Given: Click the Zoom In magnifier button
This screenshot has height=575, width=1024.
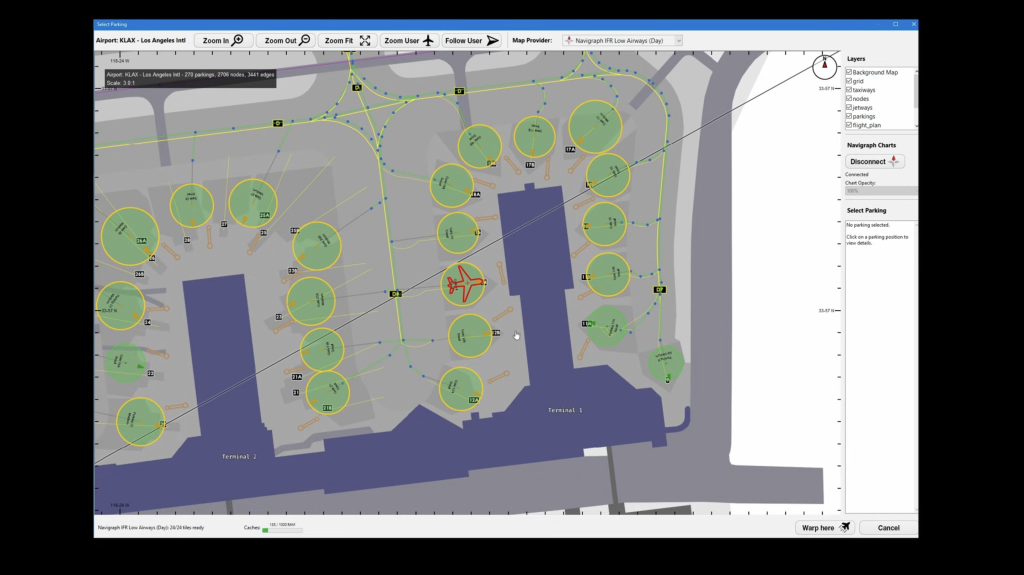Looking at the screenshot, I should (223, 41).
